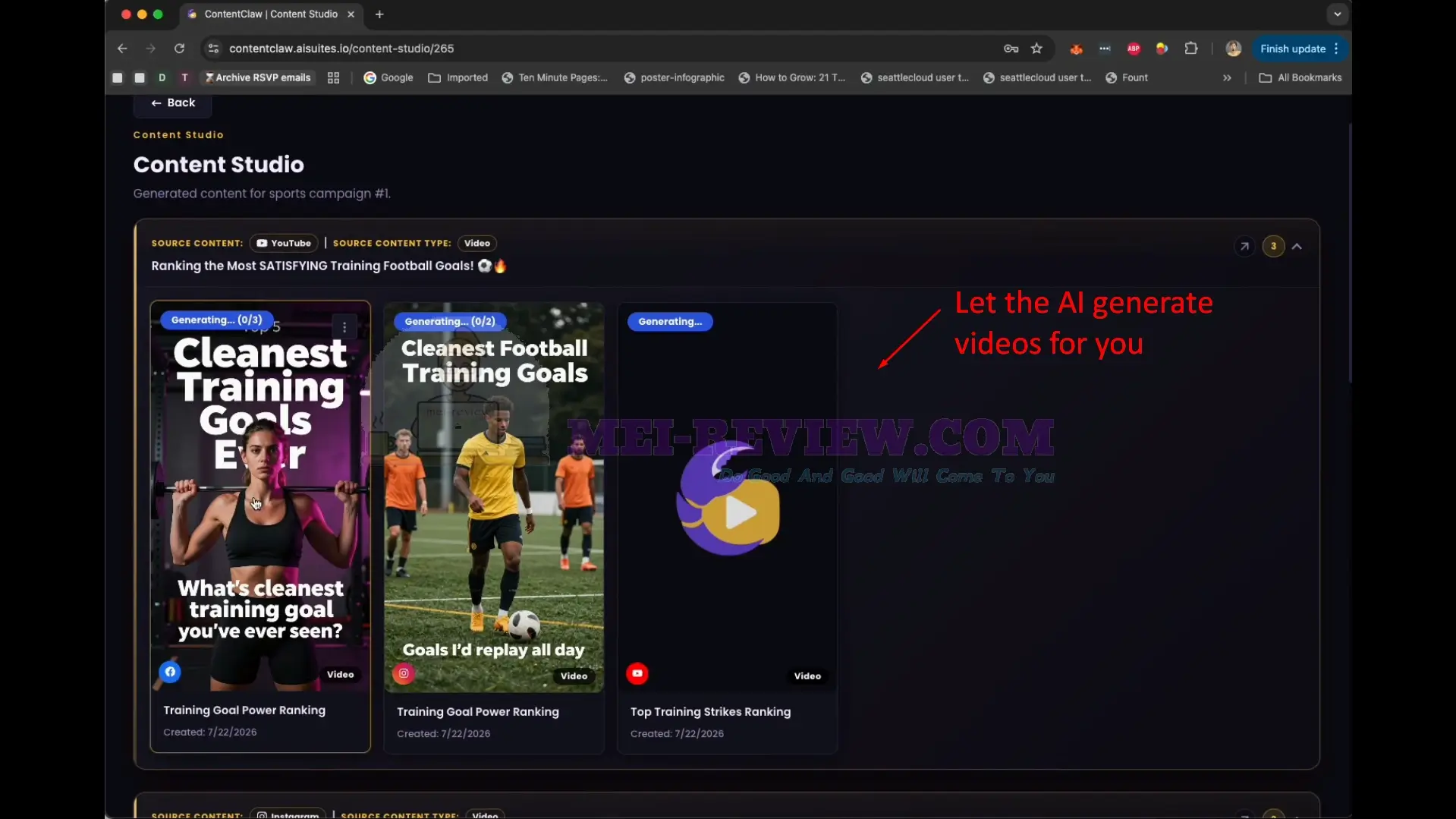
Task: Open the Chrome profile avatar
Action: point(1234,49)
